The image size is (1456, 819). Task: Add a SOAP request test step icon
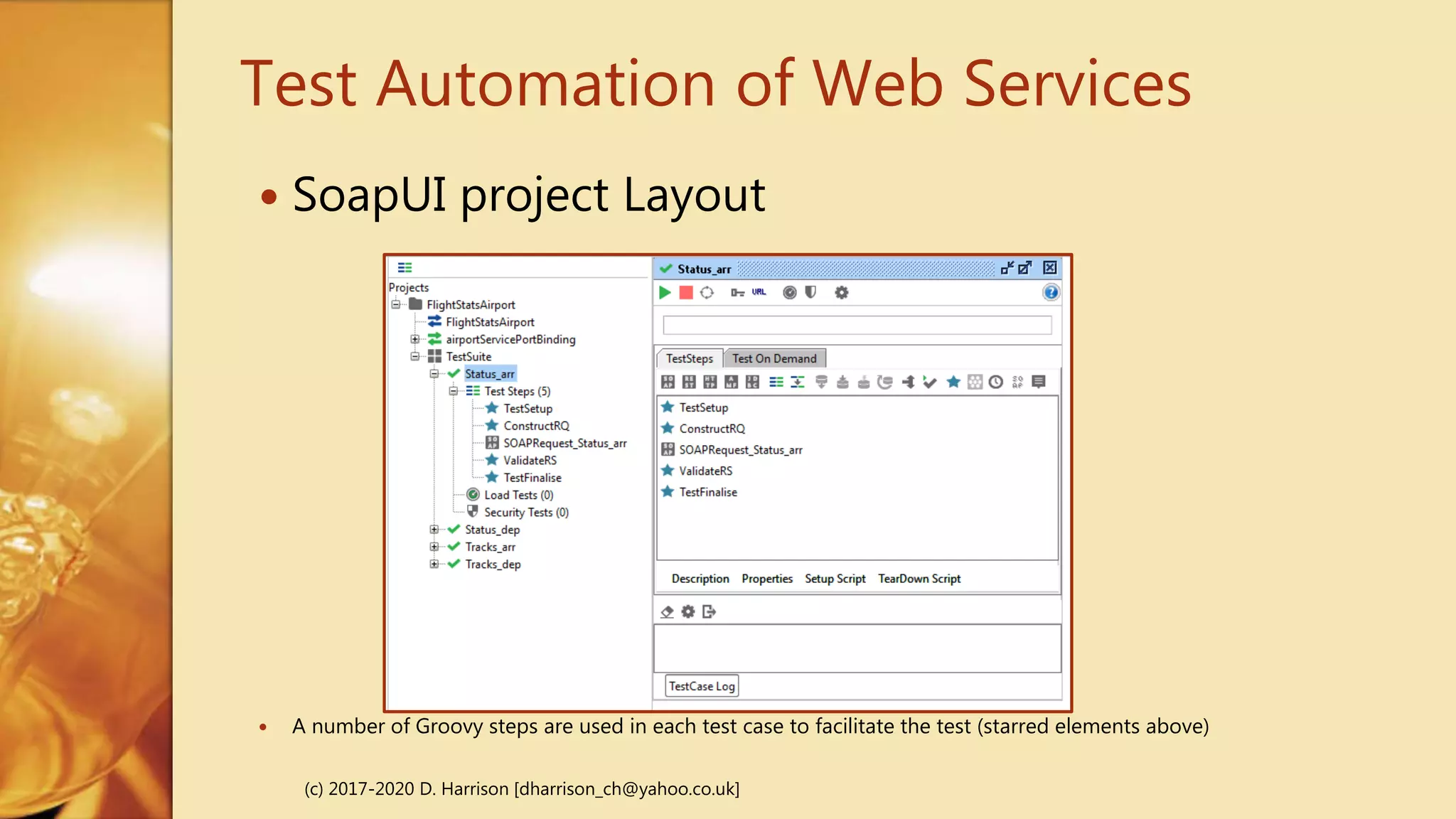[668, 382]
